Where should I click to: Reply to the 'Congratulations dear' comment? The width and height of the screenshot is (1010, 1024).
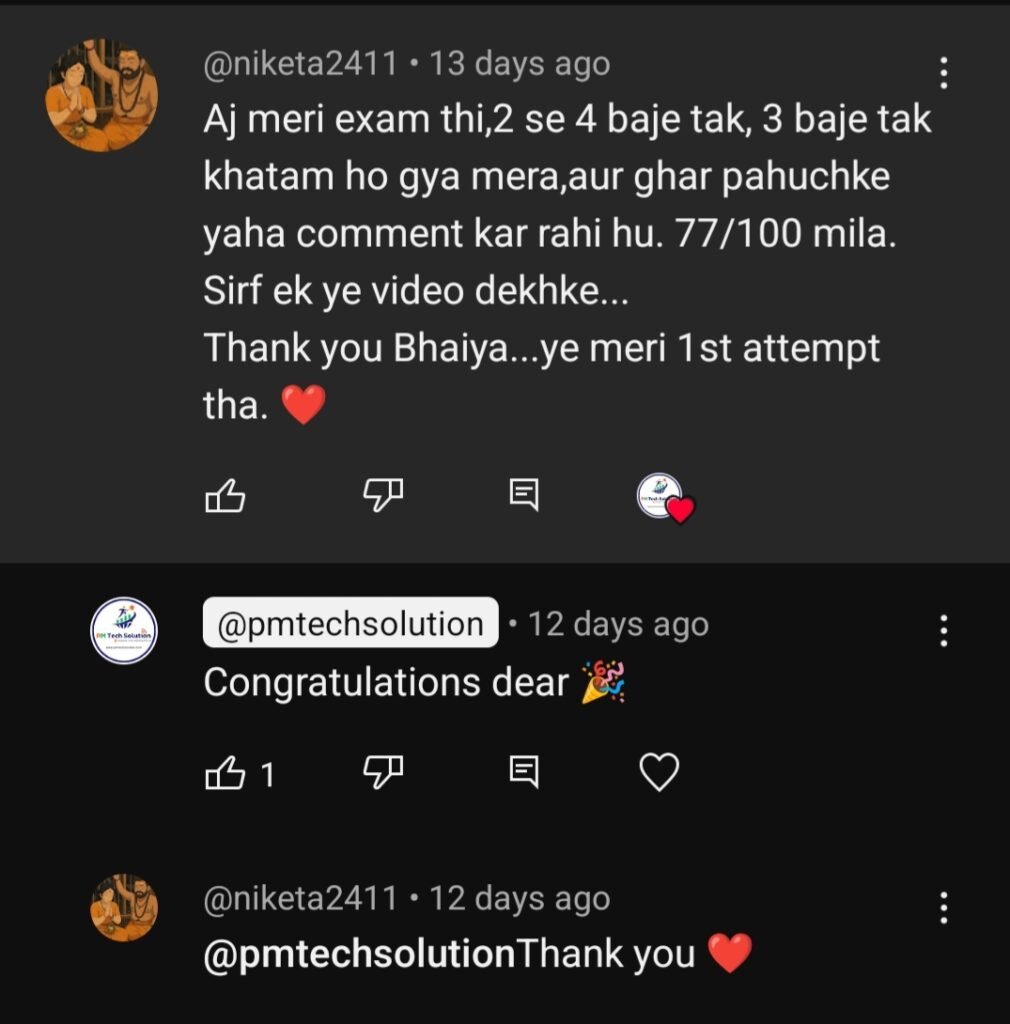click(x=524, y=771)
